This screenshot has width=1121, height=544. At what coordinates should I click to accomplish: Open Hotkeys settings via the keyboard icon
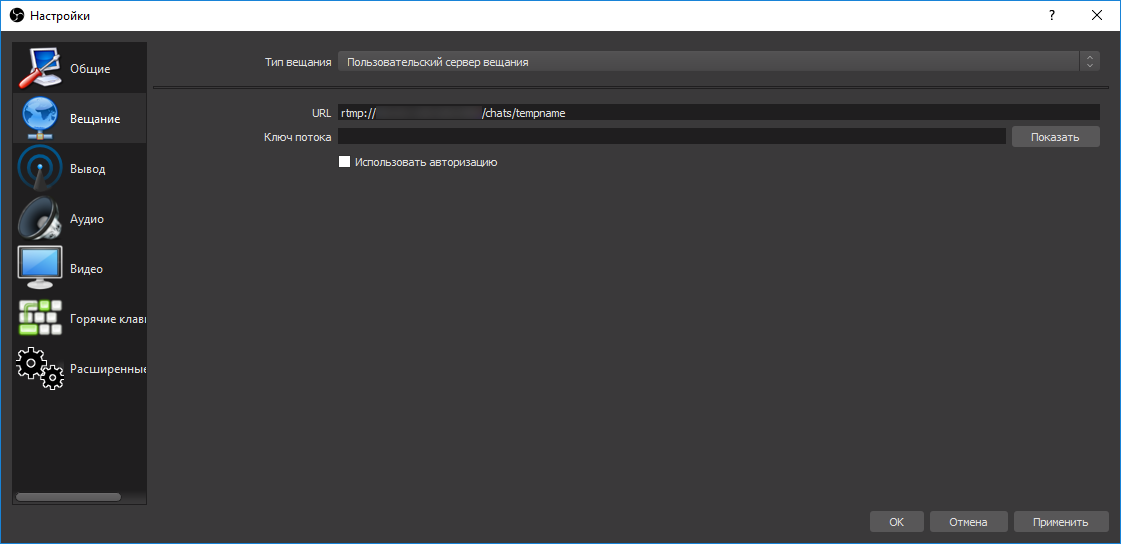pos(40,318)
